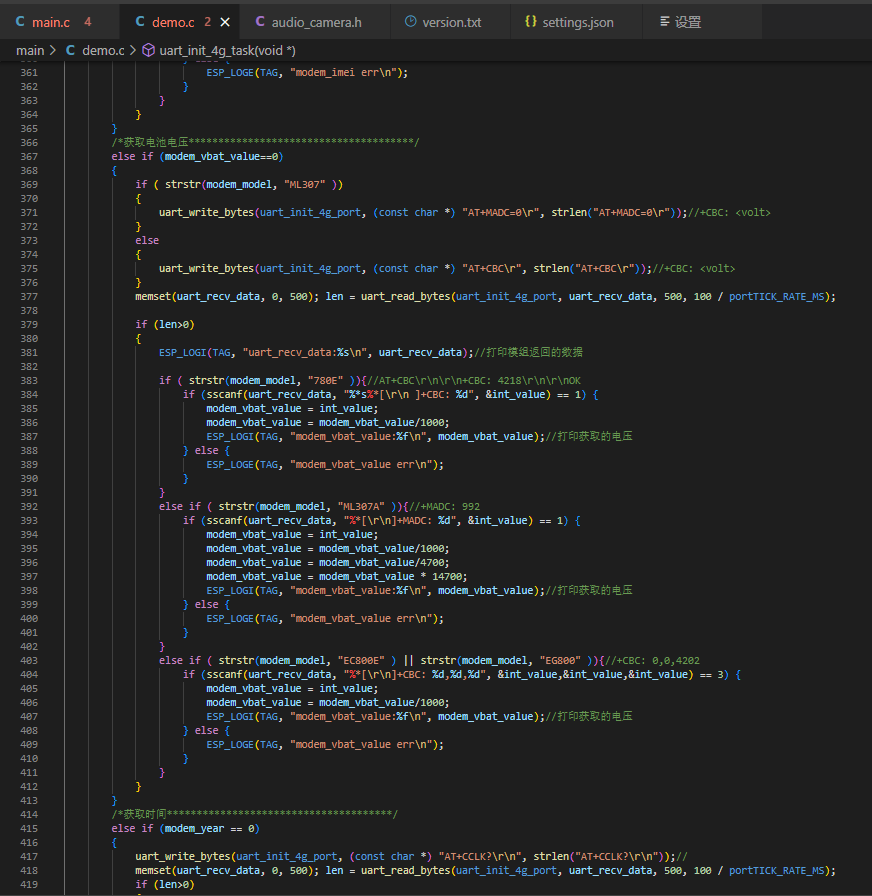Close the demo.c tab
The image size is (872, 896).
(x=225, y=22)
